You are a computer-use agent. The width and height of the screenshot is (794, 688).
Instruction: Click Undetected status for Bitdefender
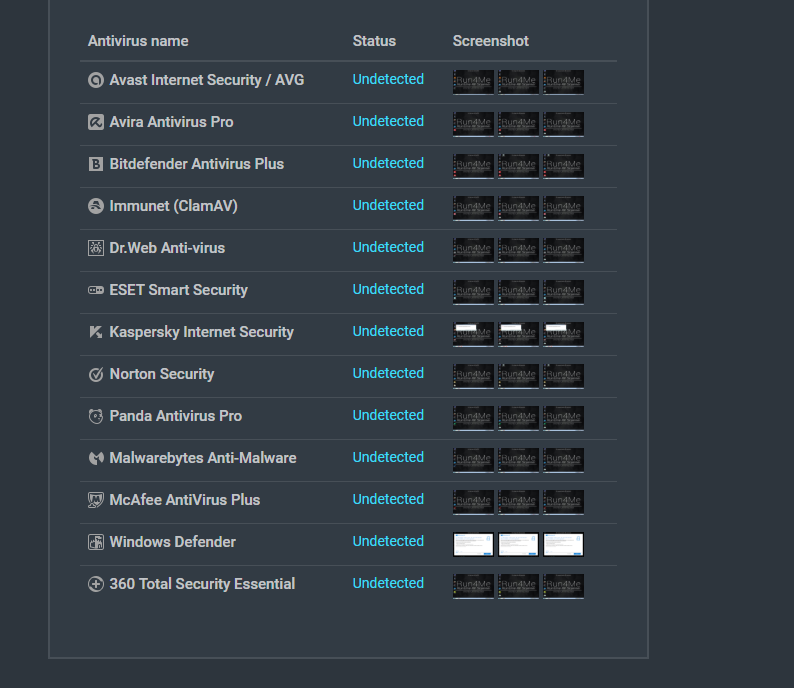click(388, 163)
